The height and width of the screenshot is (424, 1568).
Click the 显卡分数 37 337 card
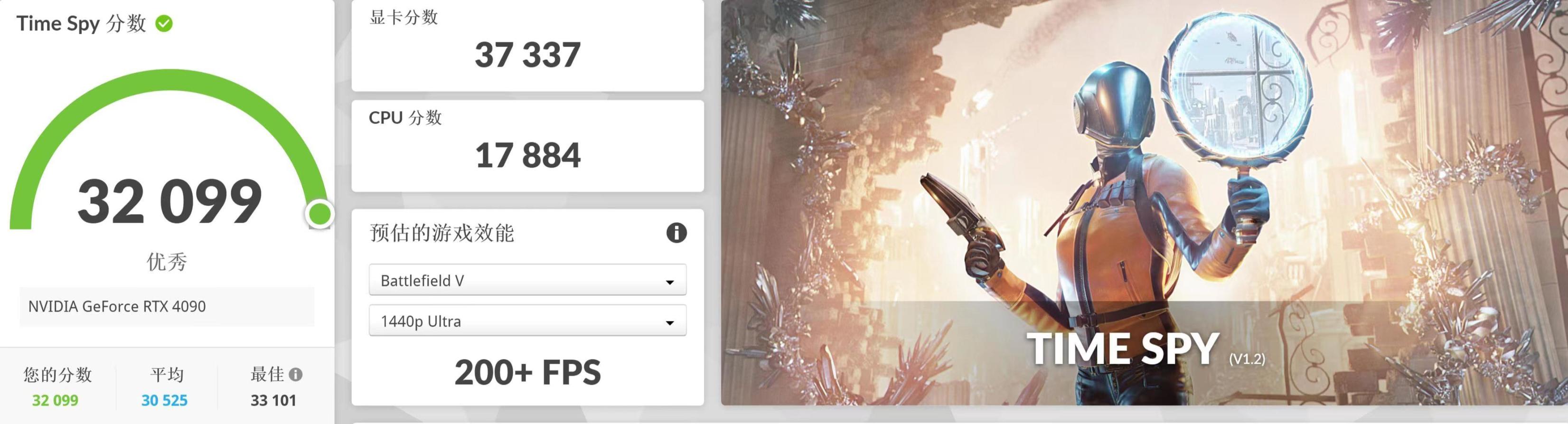(x=527, y=46)
